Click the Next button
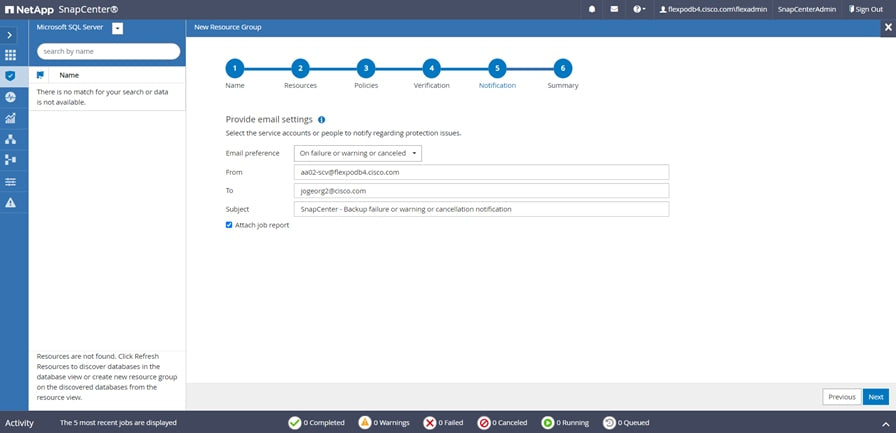The width and height of the screenshot is (896, 433). coord(875,397)
